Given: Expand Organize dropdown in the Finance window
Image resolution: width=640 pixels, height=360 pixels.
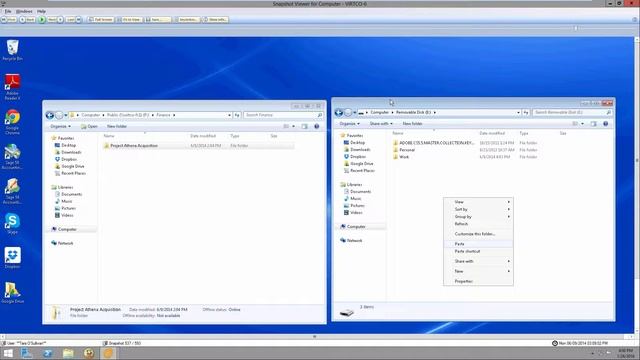Looking at the screenshot, I should coord(60,127).
